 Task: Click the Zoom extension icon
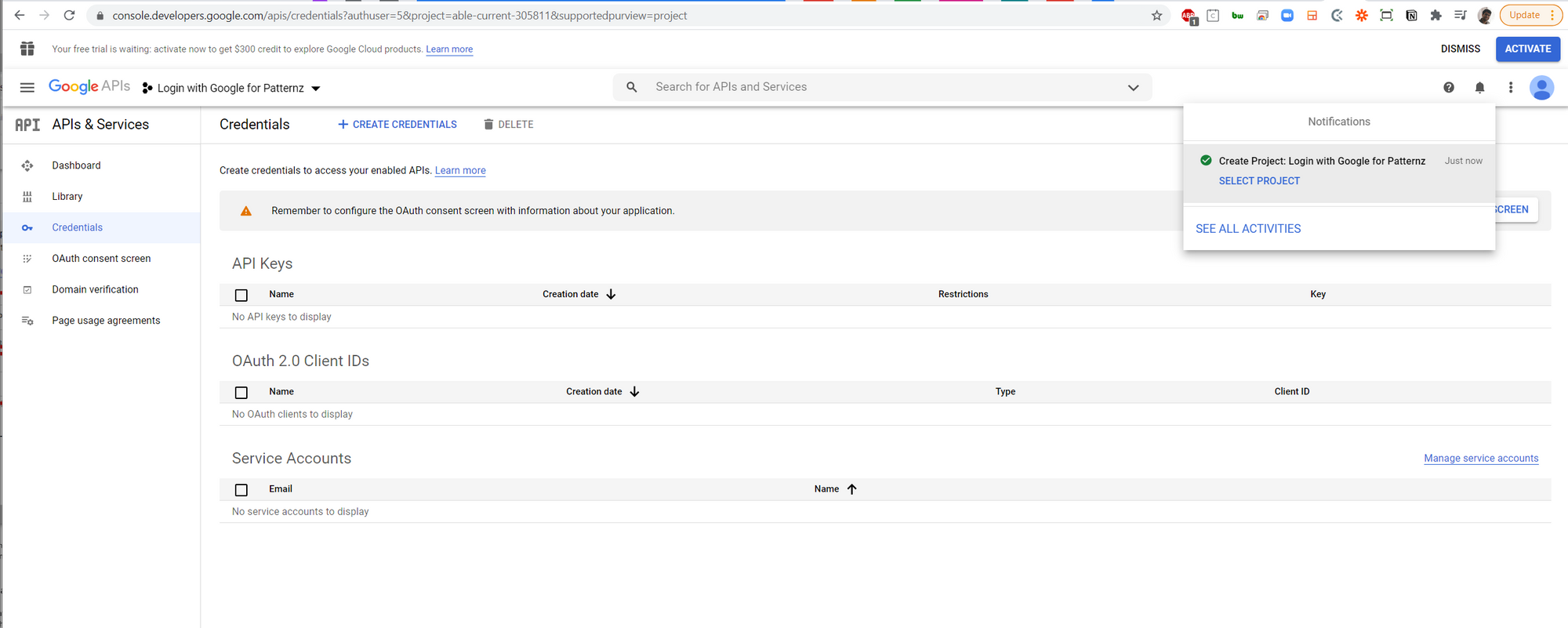(x=1287, y=16)
